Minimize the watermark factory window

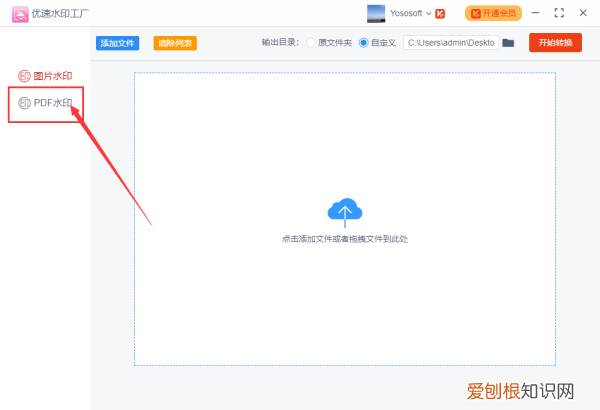[x=535, y=13]
